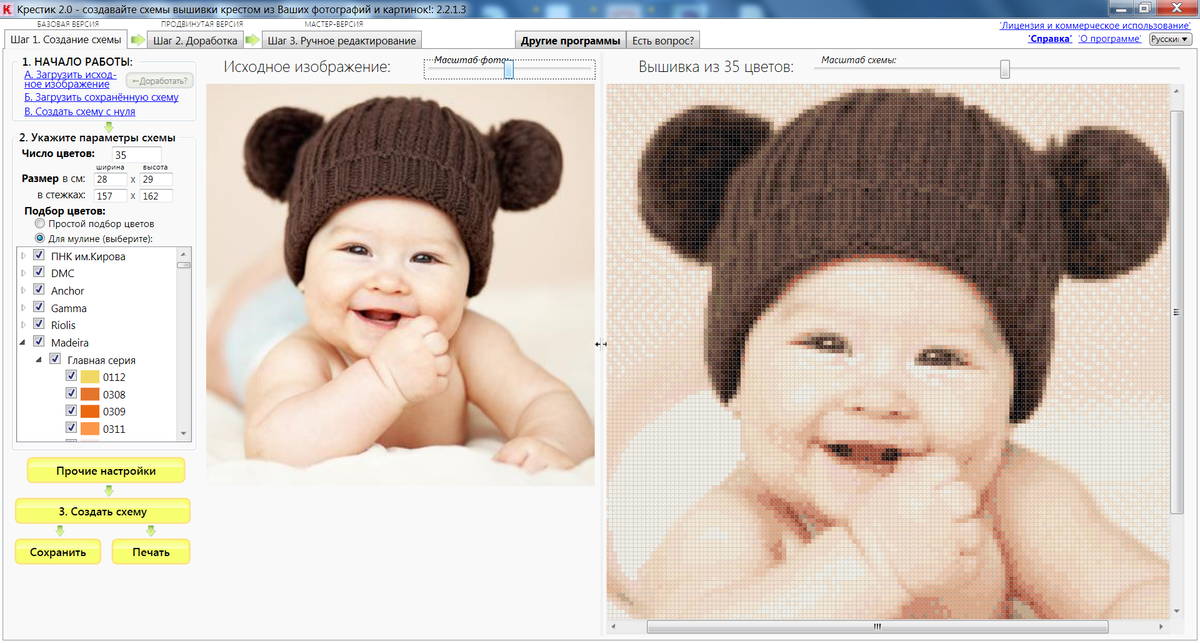Click А. Загрузить исходное изображение link
The width and height of the screenshot is (1200, 643).
(70, 79)
